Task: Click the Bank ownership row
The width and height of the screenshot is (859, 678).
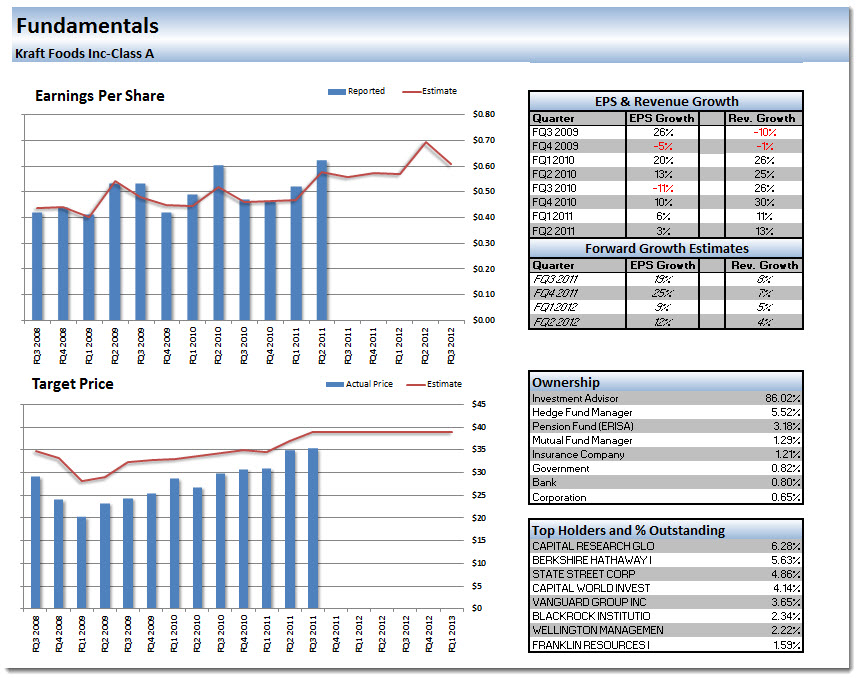Action: [666, 482]
